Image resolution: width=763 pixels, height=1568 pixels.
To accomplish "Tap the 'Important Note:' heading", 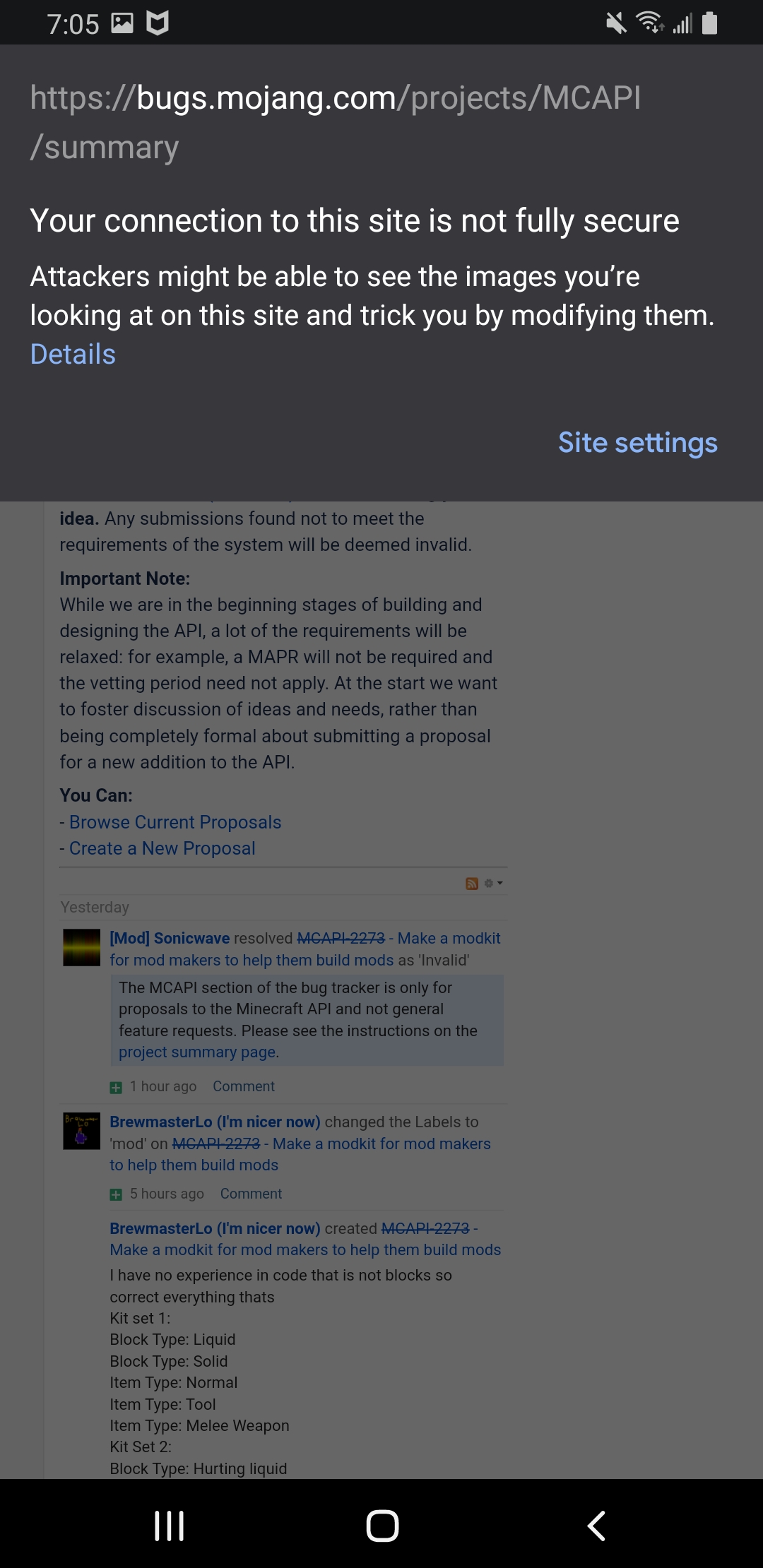I will pos(125,578).
